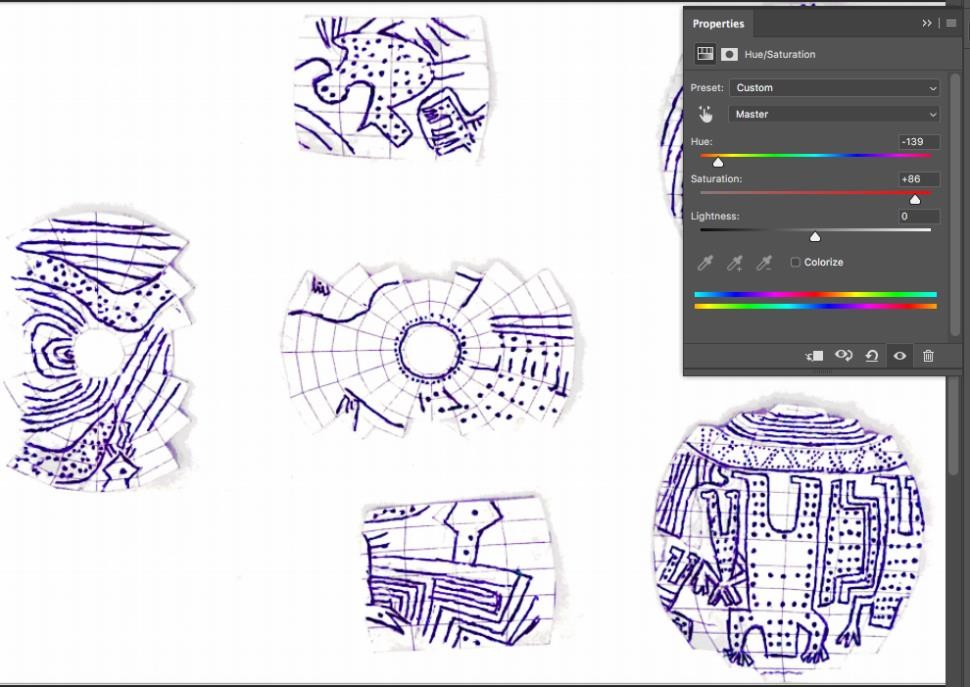Click the "Preset:" label

coord(707,88)
